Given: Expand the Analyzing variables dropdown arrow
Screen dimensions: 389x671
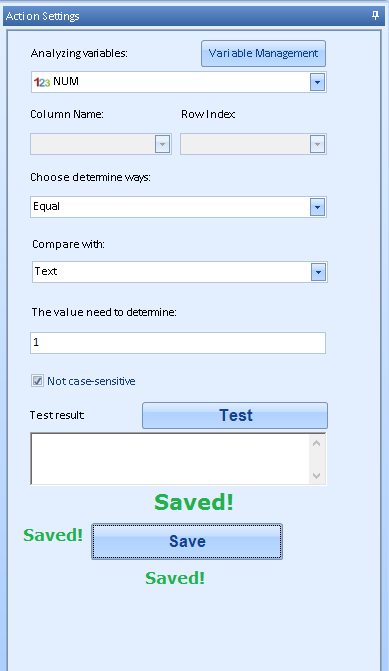Looking at the screenshot, I should coord(317,82).
